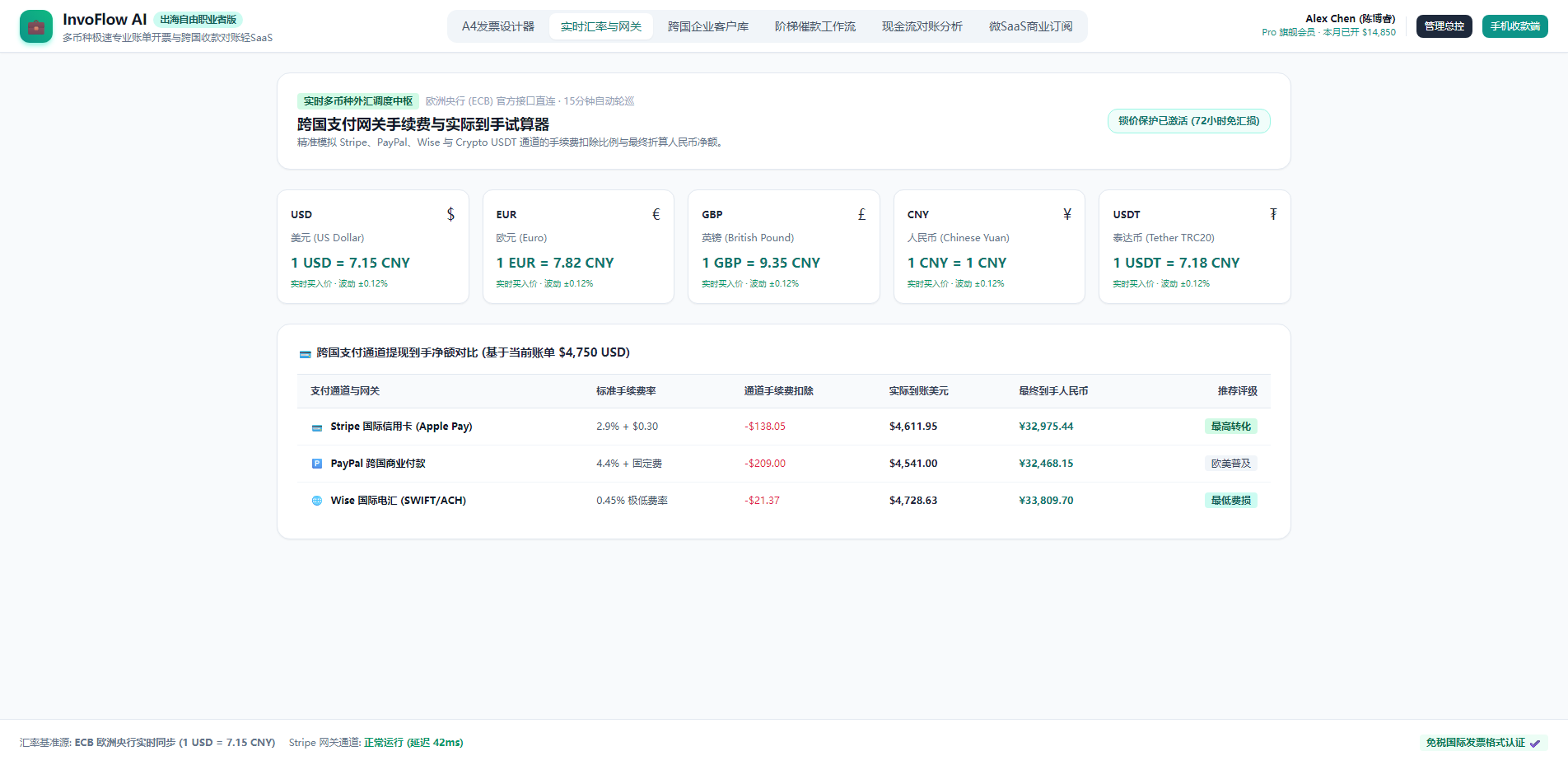Click the 1 GBP = 9.35 CNY rate
1568x765 pixels.
(x=761, y=263)
